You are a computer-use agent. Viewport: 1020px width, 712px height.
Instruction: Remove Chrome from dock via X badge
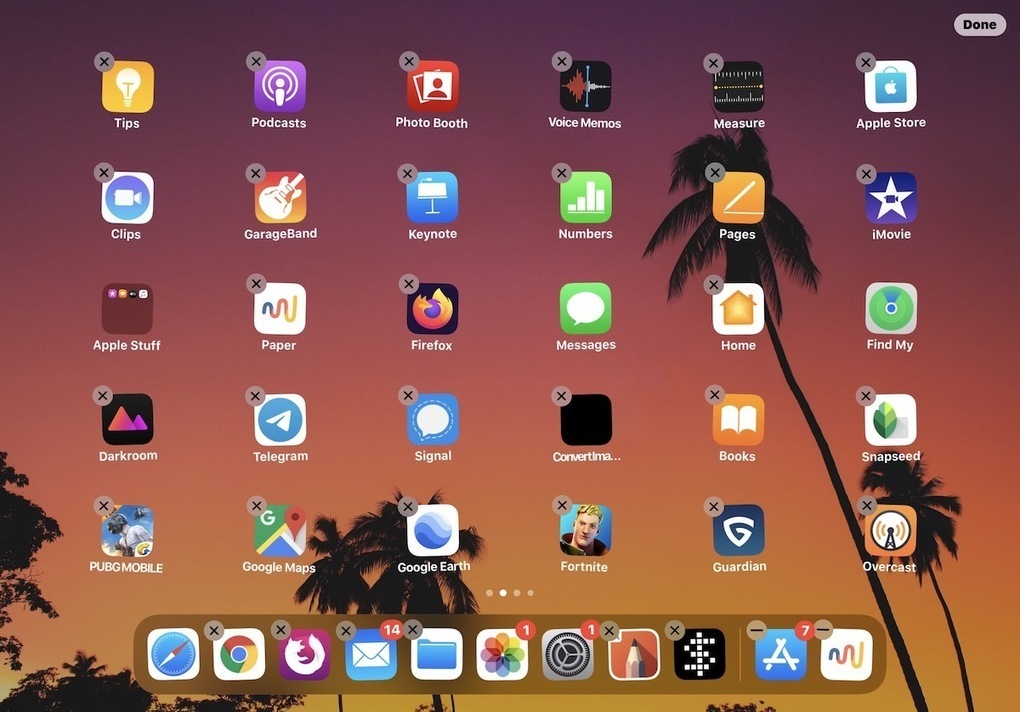coord(213,630)
